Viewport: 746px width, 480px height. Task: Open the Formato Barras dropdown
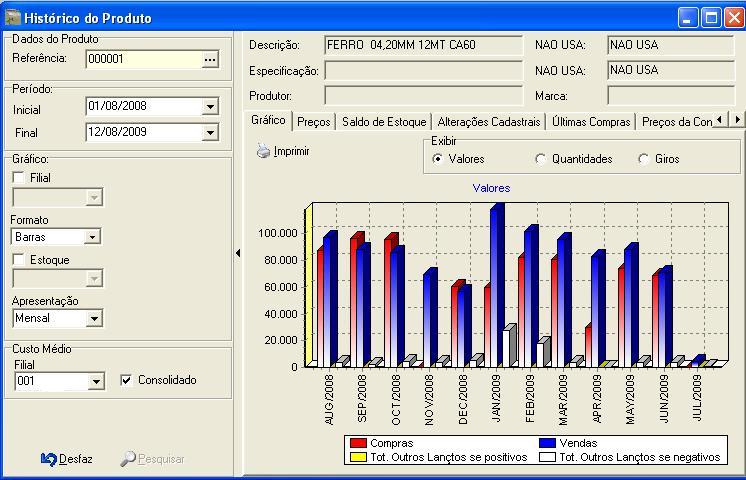(92, 236)
